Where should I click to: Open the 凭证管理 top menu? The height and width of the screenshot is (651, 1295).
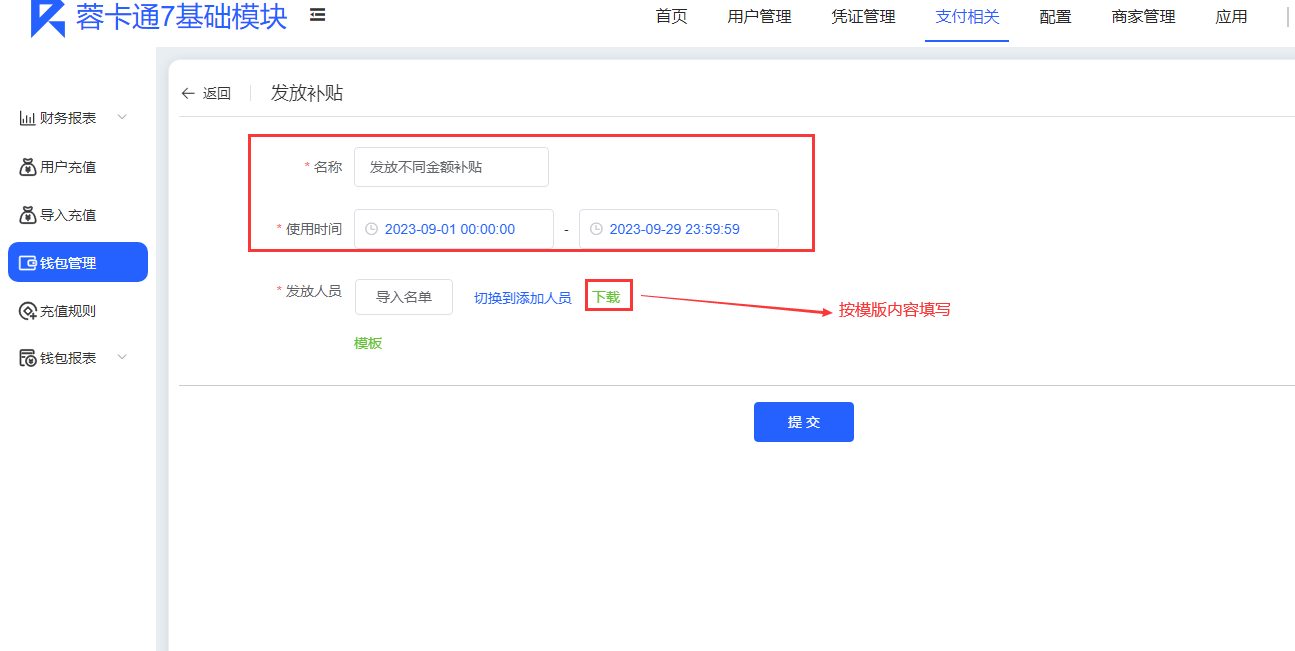pos(863,17)
